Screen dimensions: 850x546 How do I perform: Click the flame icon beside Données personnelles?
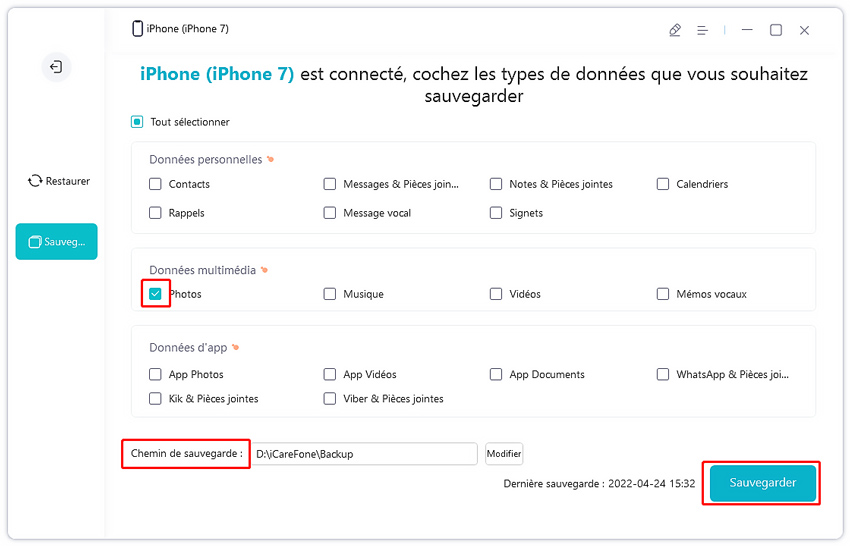270,159
